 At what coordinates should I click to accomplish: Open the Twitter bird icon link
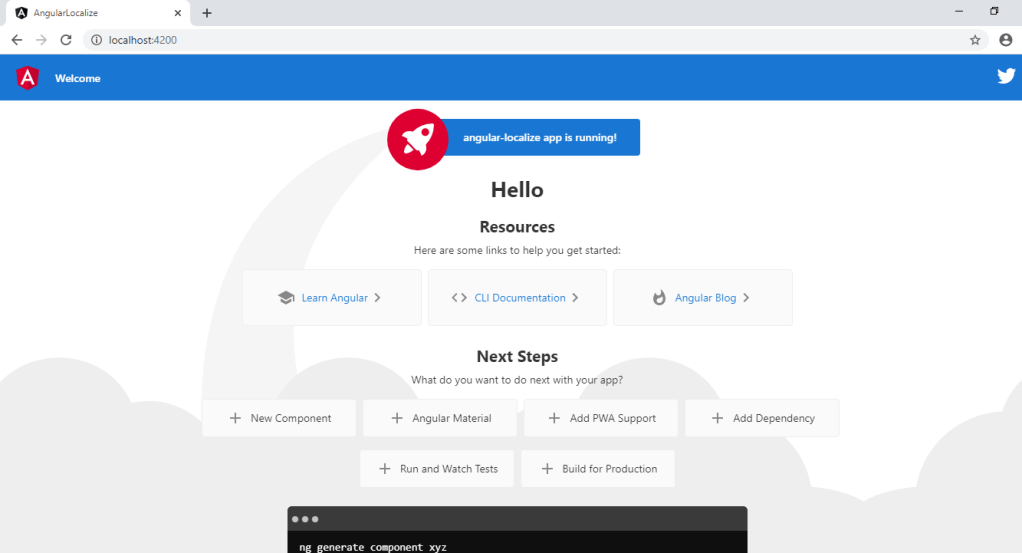pyautogui.click(x=1006, y=77)
